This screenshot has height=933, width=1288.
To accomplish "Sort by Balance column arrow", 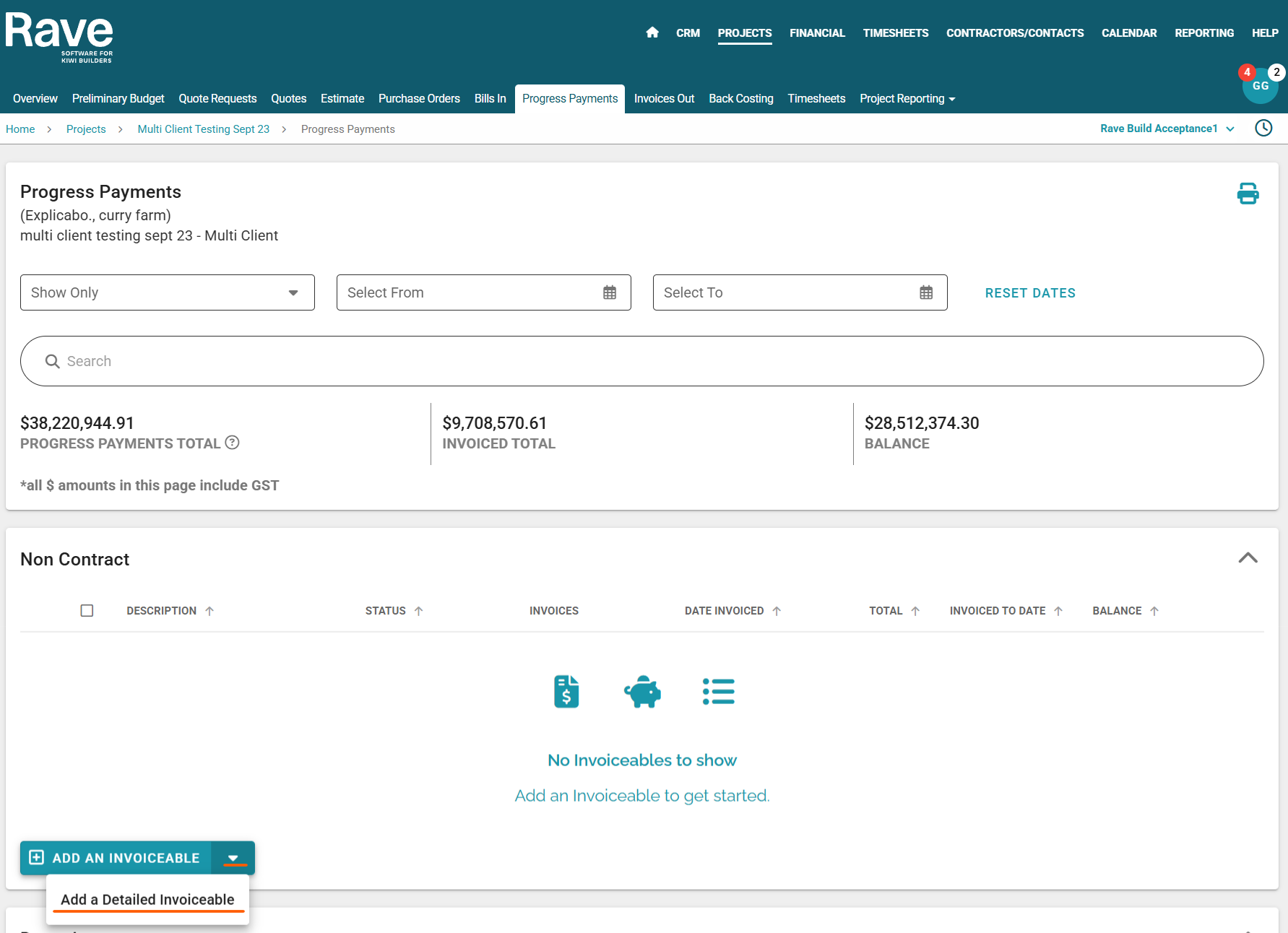I will [x=1154, y=611].
